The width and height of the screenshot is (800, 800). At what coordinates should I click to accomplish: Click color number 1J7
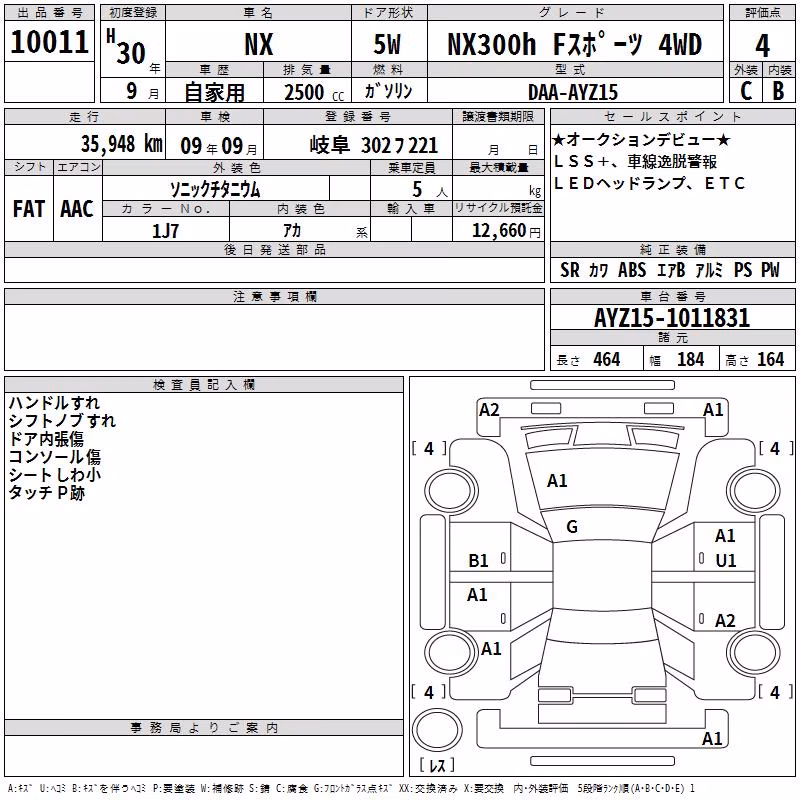click(x=165, y=231)
